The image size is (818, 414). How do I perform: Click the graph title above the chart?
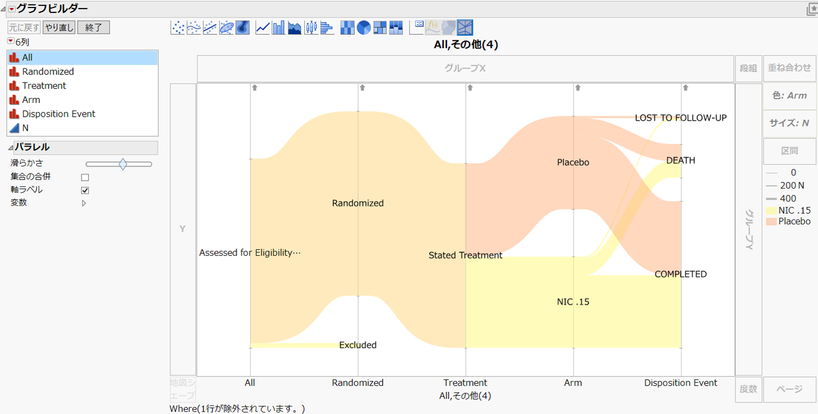point(466,45)
